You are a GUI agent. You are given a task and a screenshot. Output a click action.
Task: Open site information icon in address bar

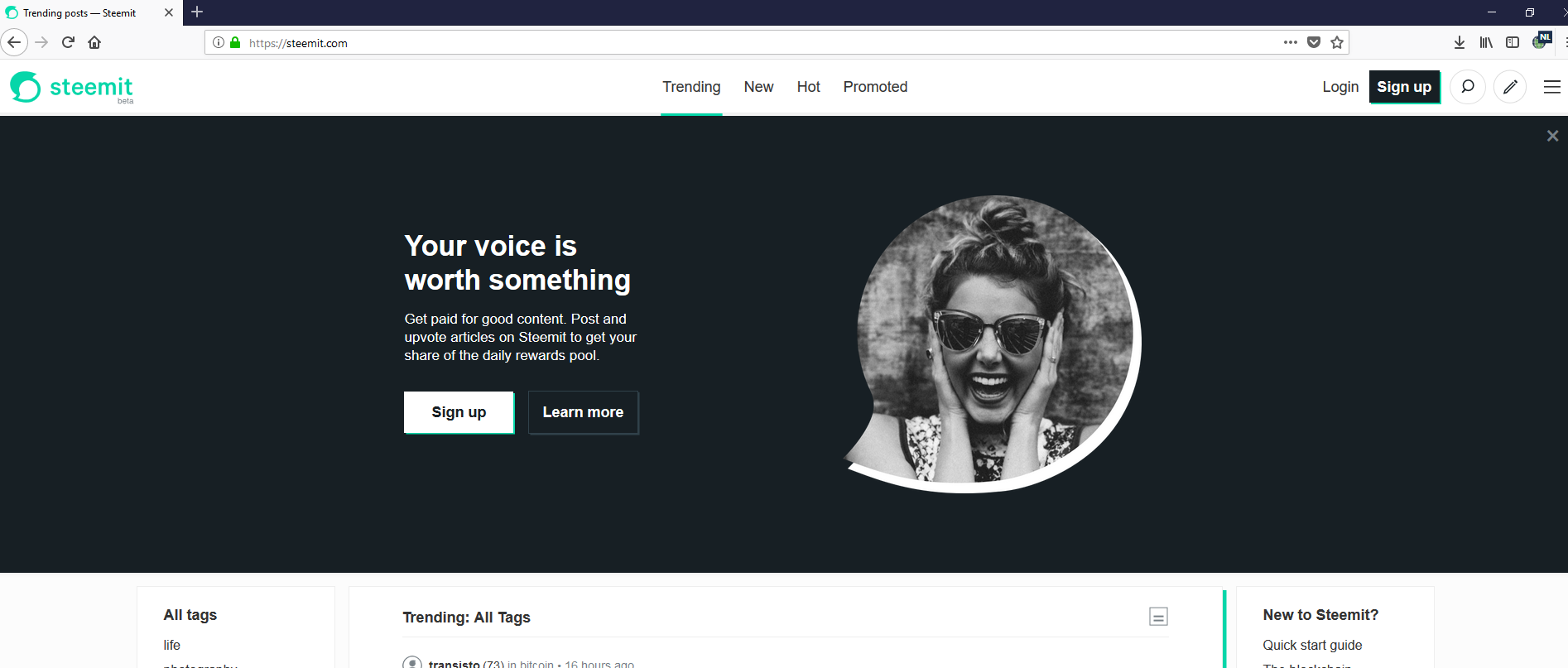[219, 42]
